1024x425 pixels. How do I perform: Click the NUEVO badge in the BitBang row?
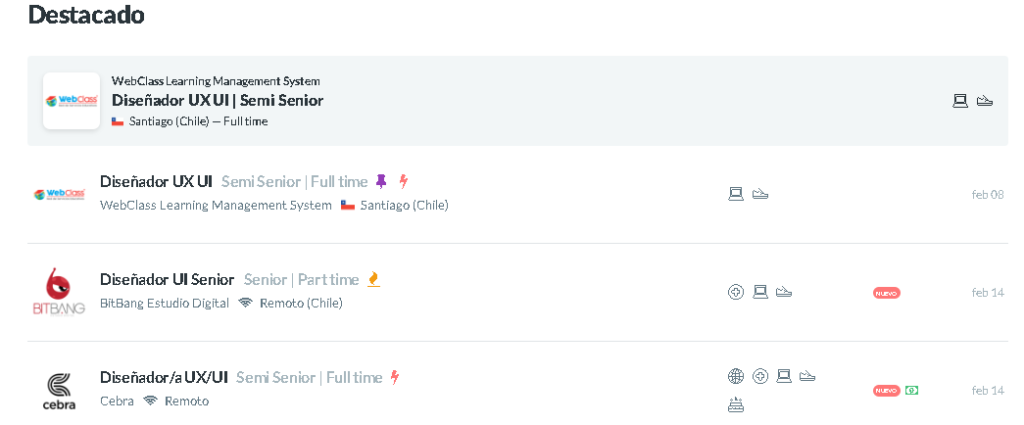pyautogui.click(x=887, y=293)
